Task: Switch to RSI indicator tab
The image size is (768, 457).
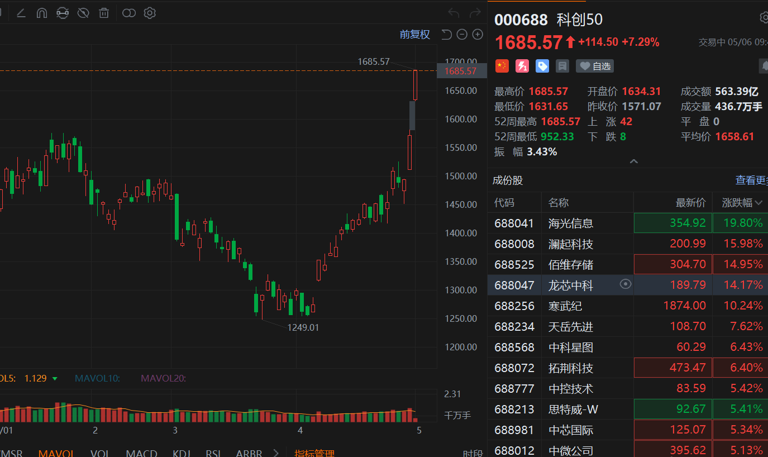Action: pos(213,453)
